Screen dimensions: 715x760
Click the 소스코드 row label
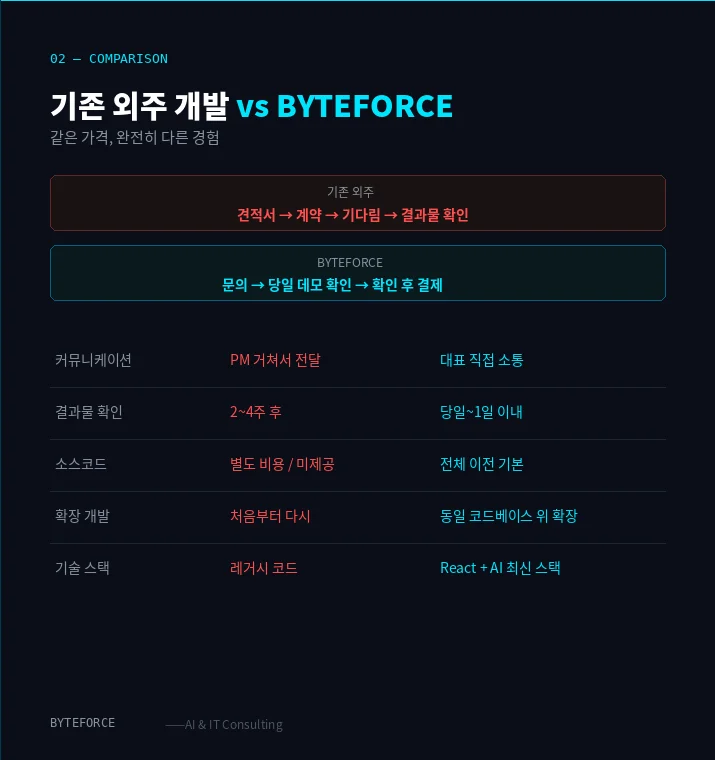[81, 464]
